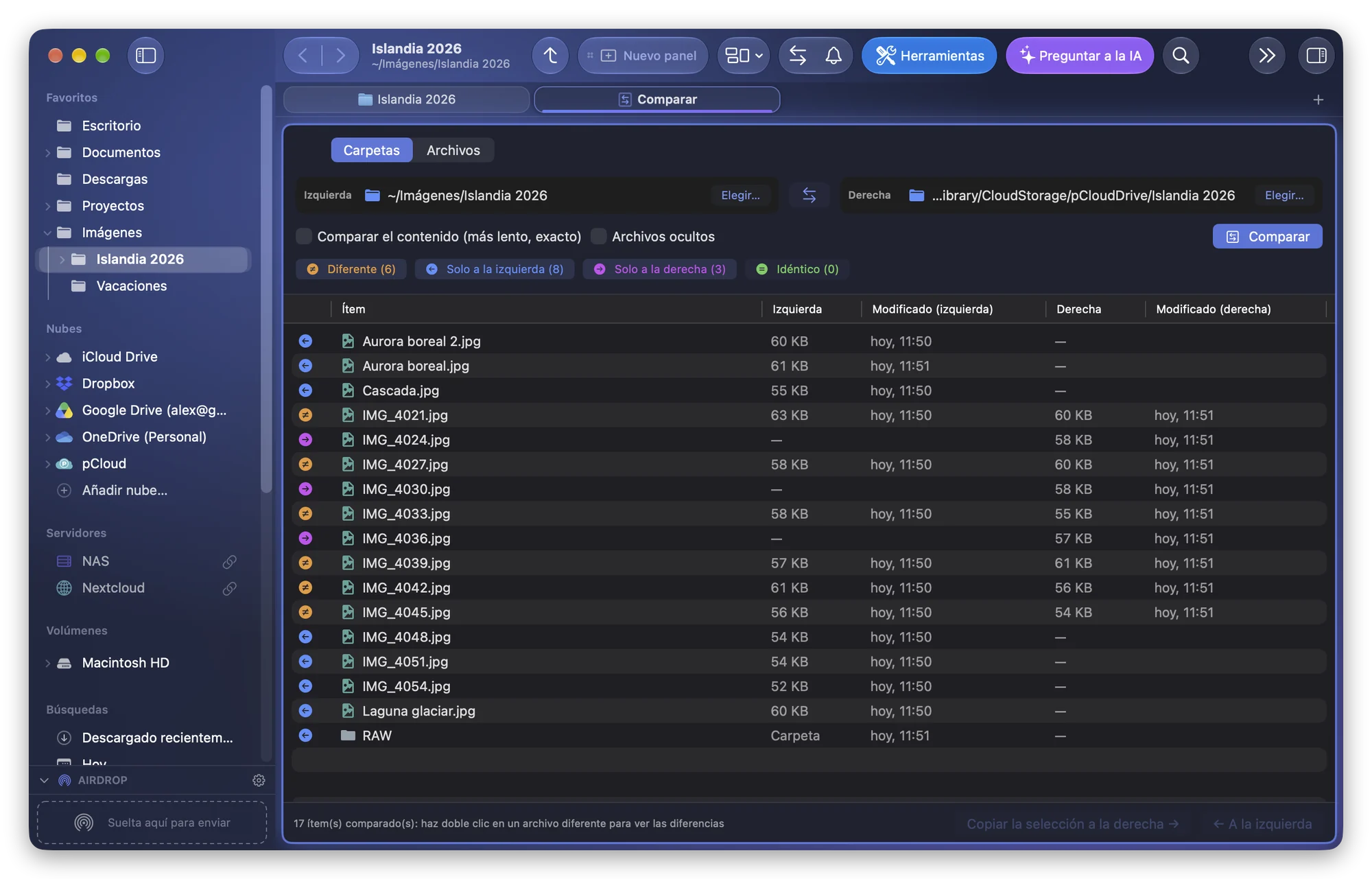Toggle the Idéntico (0) filter

[x=797, y=270]
